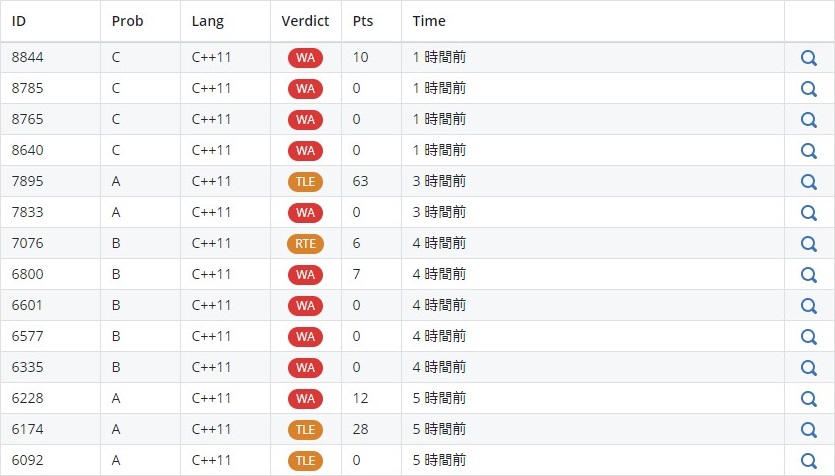Image resolution: width=835 pixels, height=476 pixels.
Task: Open details for submission 8844
Action: click(809, 58)
